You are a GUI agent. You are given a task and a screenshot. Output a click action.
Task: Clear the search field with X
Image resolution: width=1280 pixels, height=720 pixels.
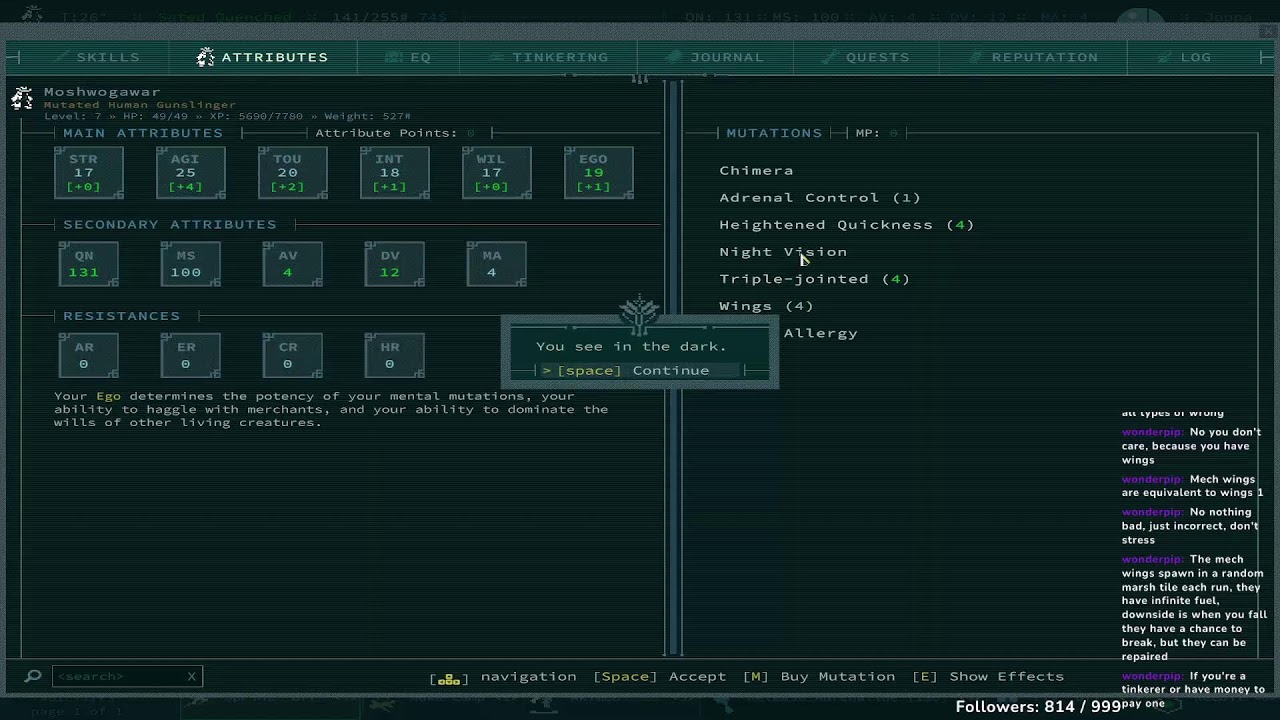point(191,676)
